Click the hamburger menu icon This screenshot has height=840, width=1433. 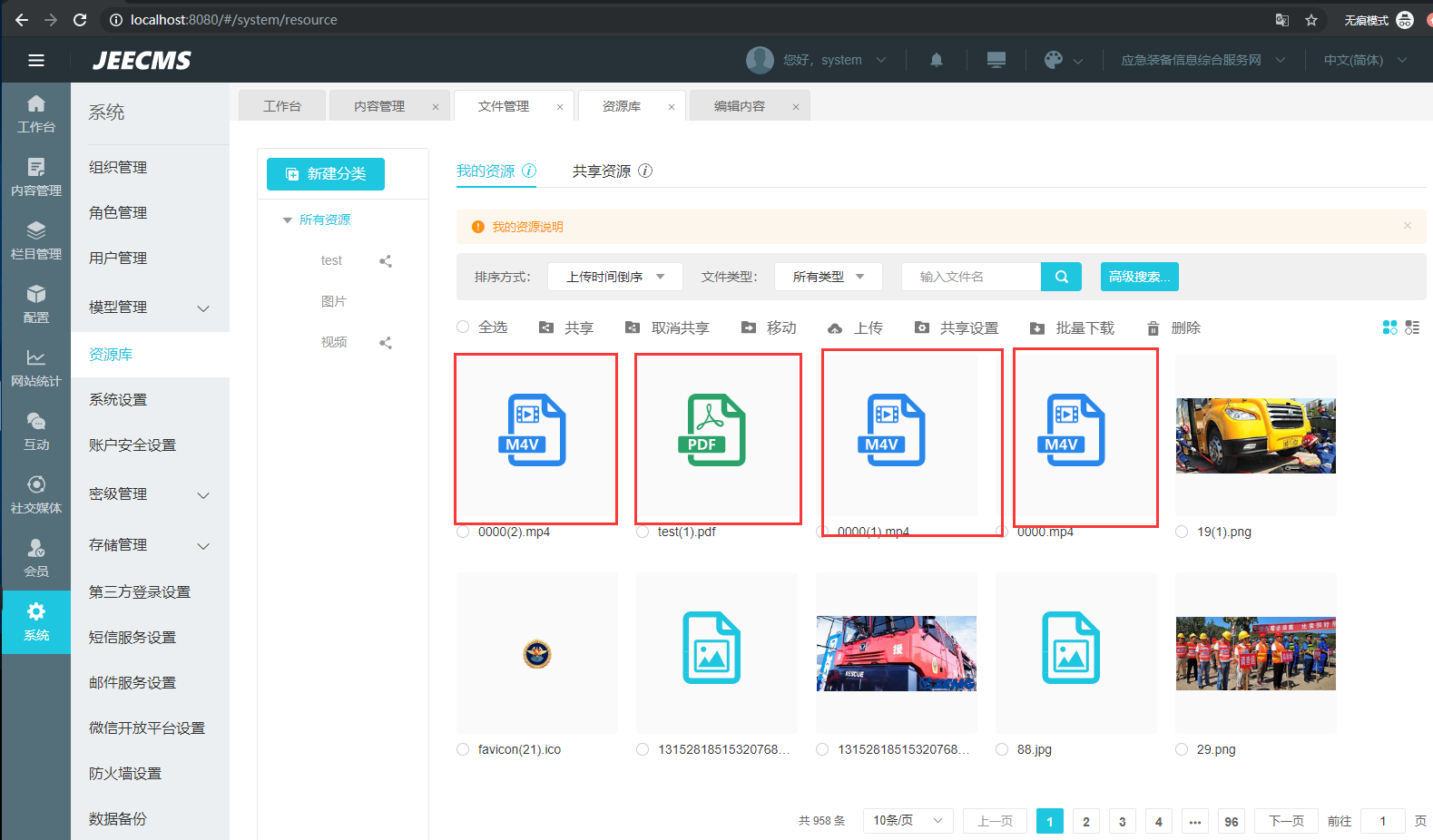[x=36, y=60]
